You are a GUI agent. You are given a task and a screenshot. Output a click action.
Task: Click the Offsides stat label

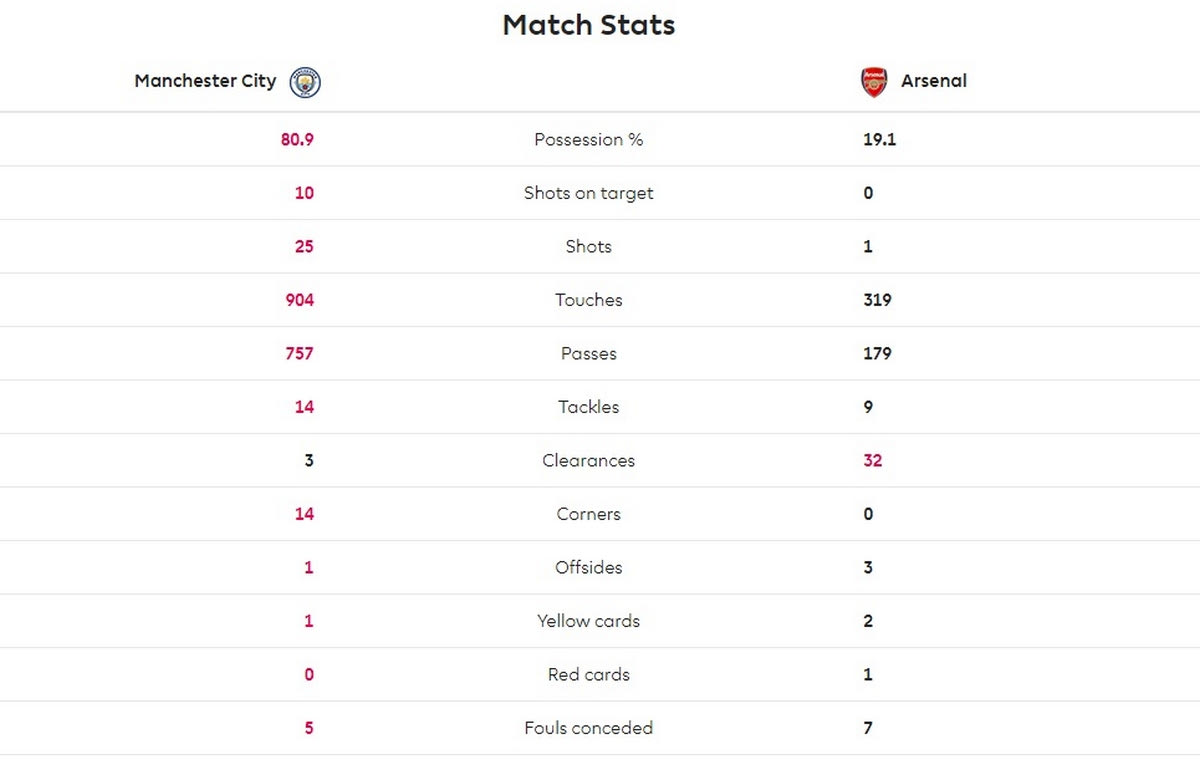(588, 568)
